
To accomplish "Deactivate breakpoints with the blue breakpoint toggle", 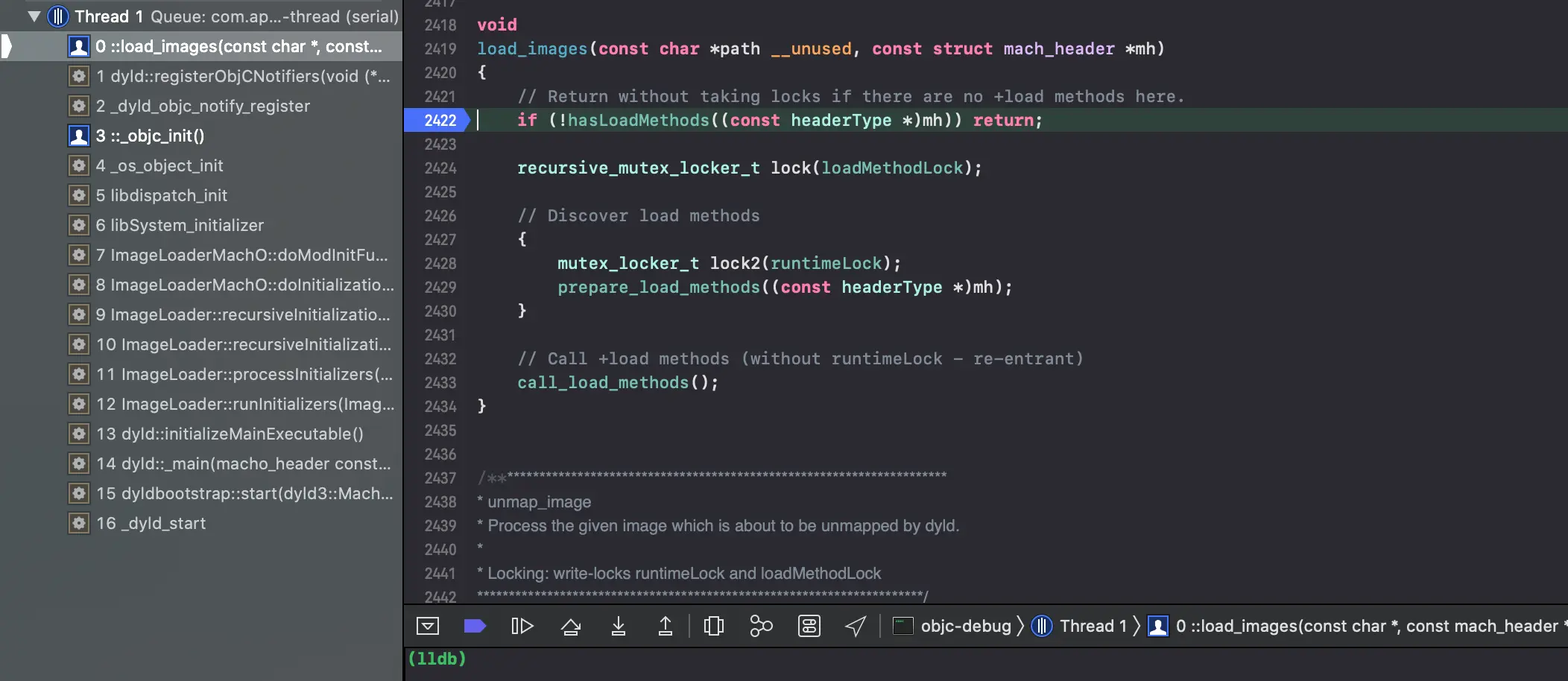I will (475, 626).
